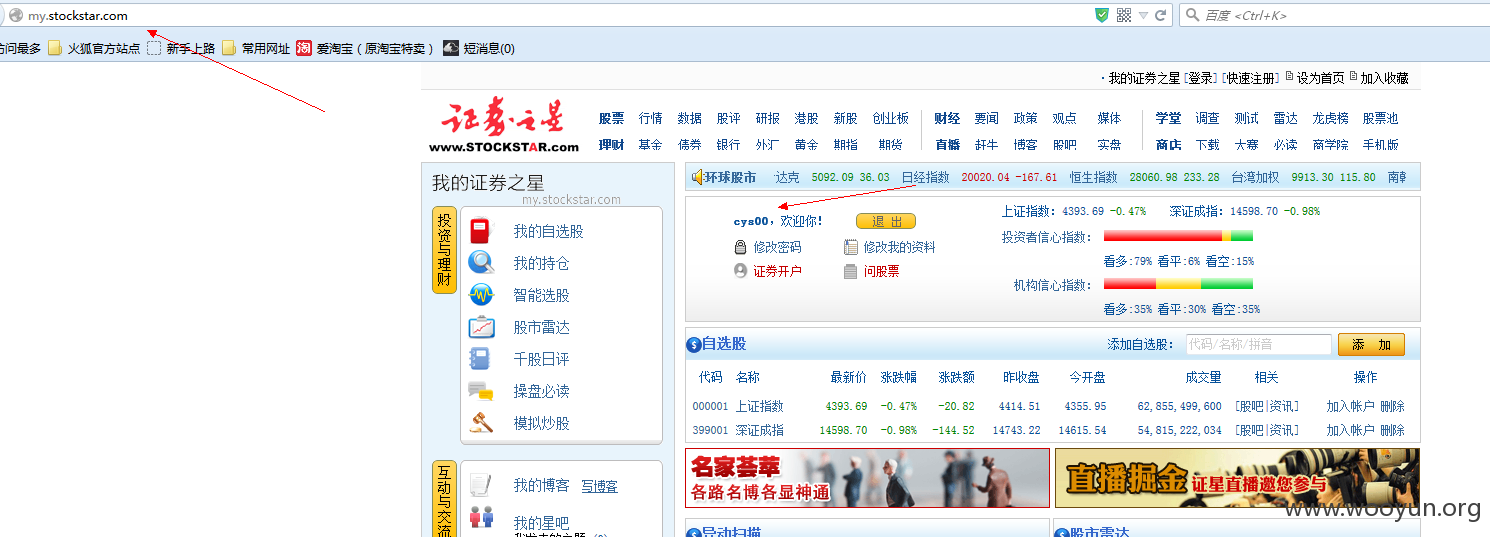Open the 股票 navigation menu item
The image size is (1490, 537).
click(611, 118)
